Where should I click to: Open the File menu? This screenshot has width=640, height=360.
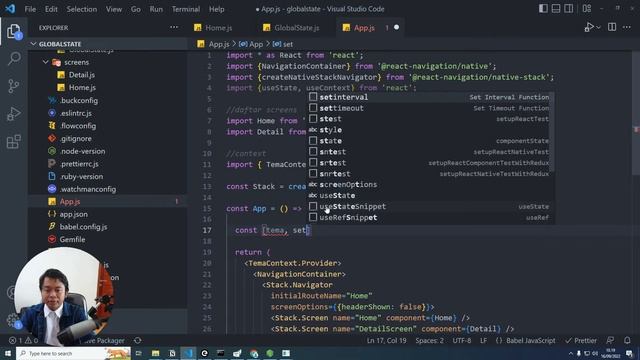point(30,9)
